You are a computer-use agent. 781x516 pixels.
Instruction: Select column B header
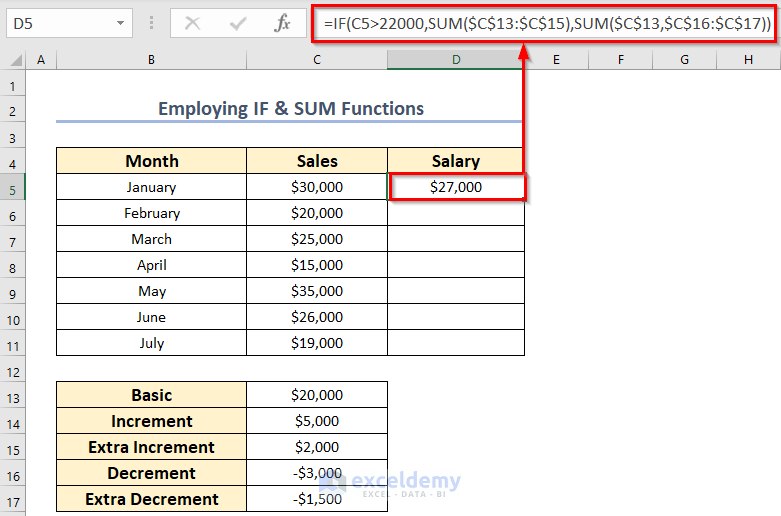tap(151, 60)
